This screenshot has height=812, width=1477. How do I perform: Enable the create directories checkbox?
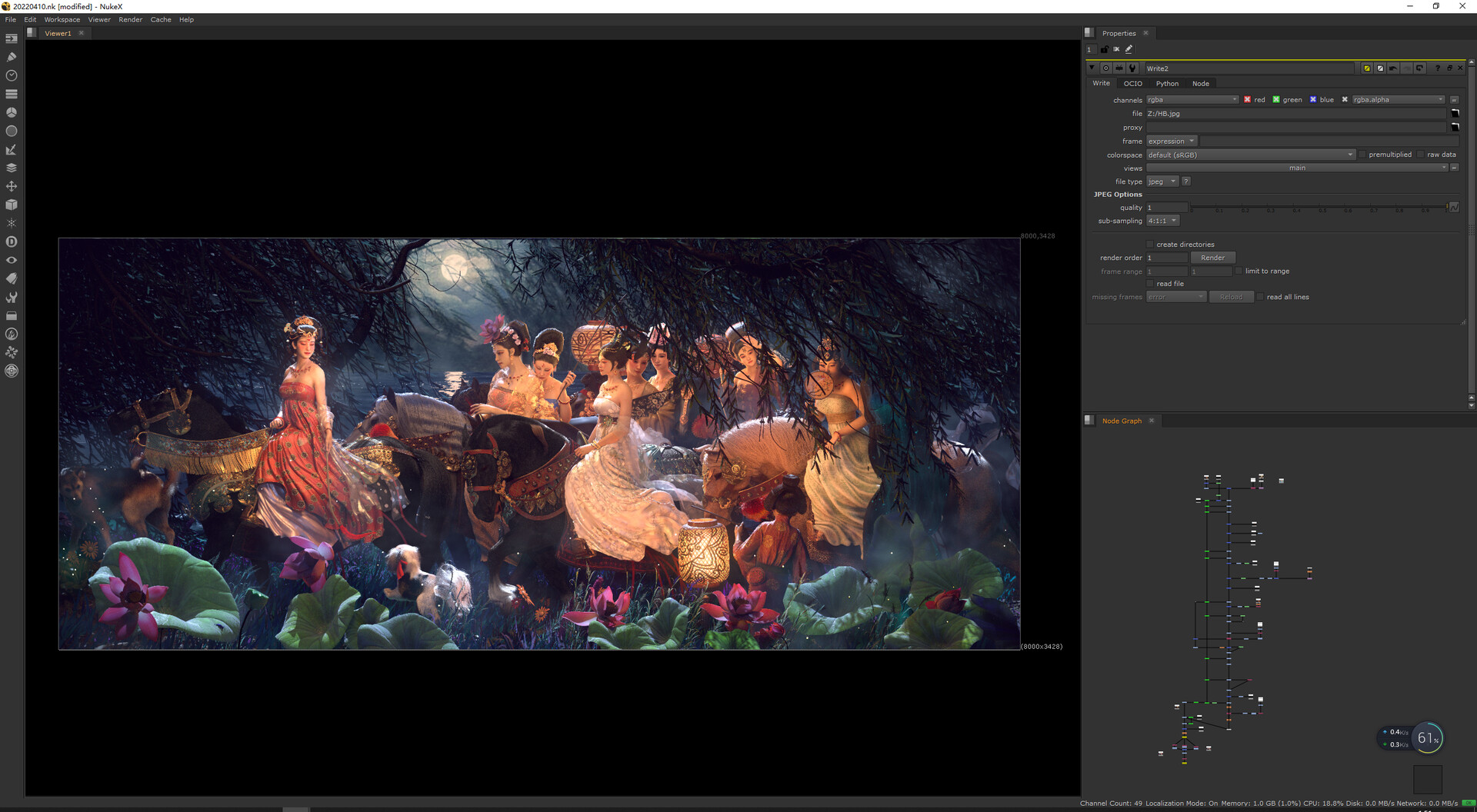pyautogui.click(x=1150, y=245)
